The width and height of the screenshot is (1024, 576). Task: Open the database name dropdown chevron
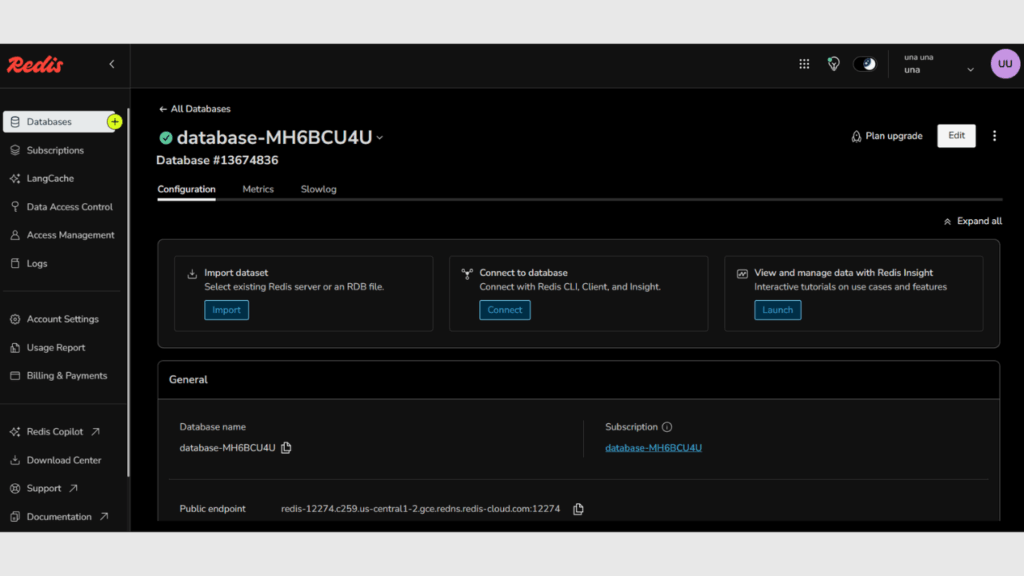pyautogui.click(x=380, y=138)
